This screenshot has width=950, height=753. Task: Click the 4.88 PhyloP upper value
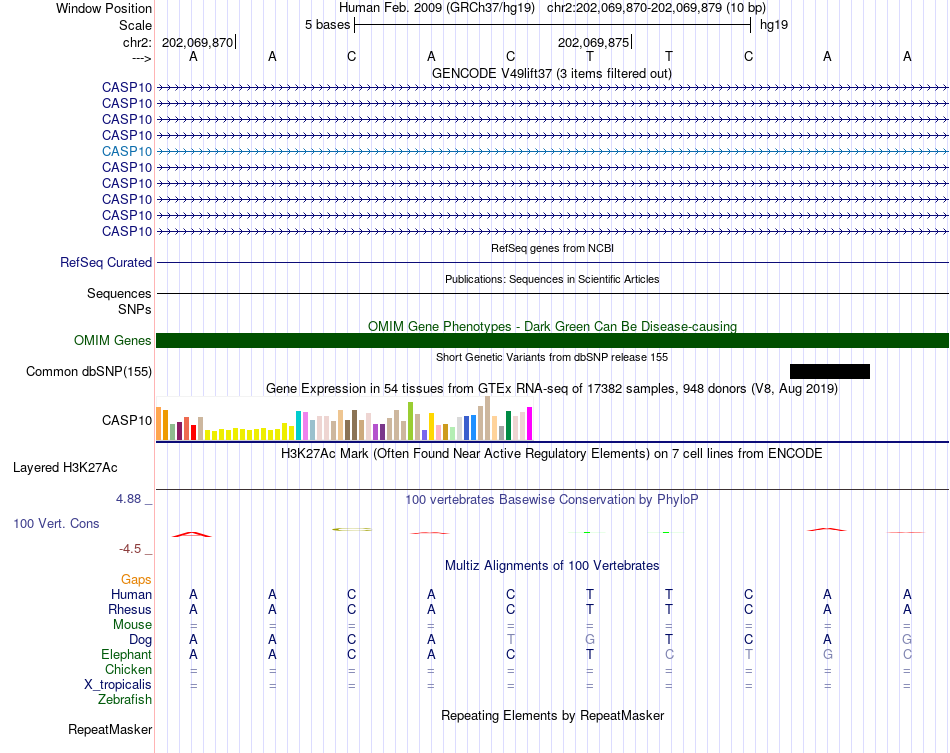128,499
